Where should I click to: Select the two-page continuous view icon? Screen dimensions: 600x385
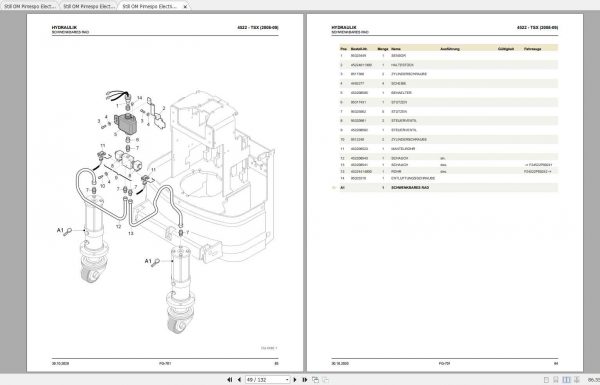point(577,380)
